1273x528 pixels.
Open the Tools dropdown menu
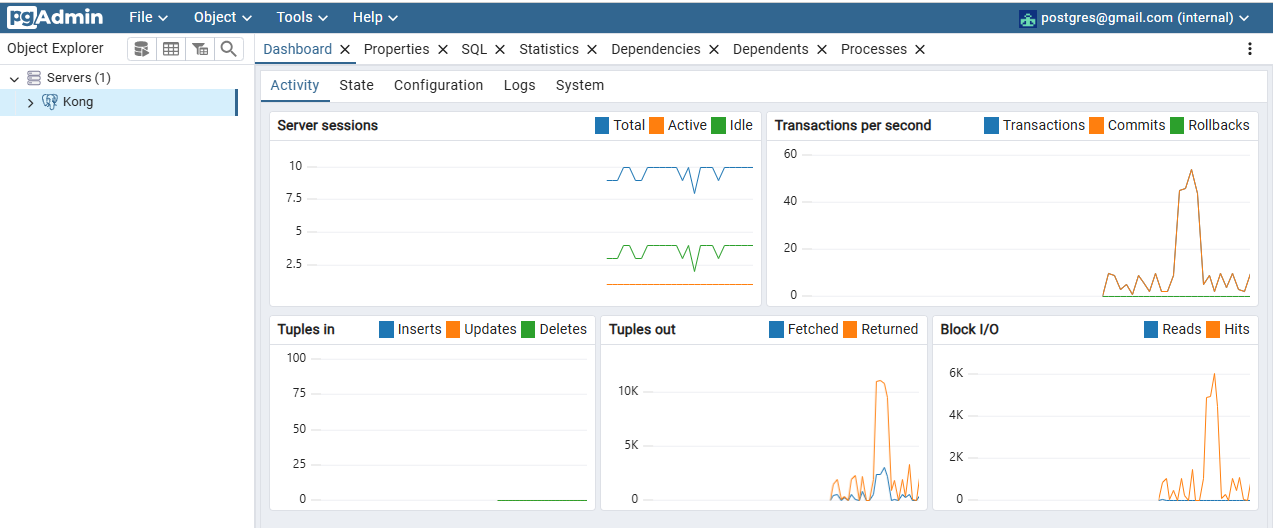302,17
